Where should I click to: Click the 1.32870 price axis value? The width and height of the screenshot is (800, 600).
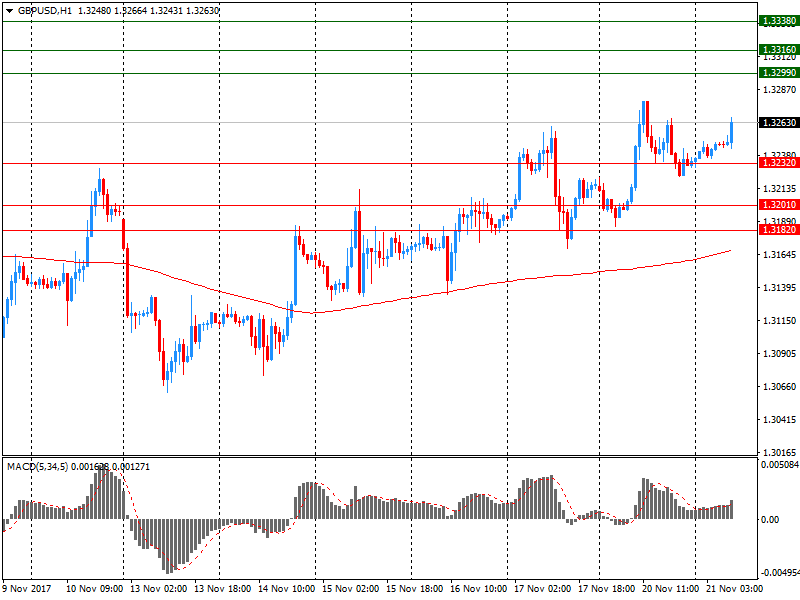coord(779,90)
